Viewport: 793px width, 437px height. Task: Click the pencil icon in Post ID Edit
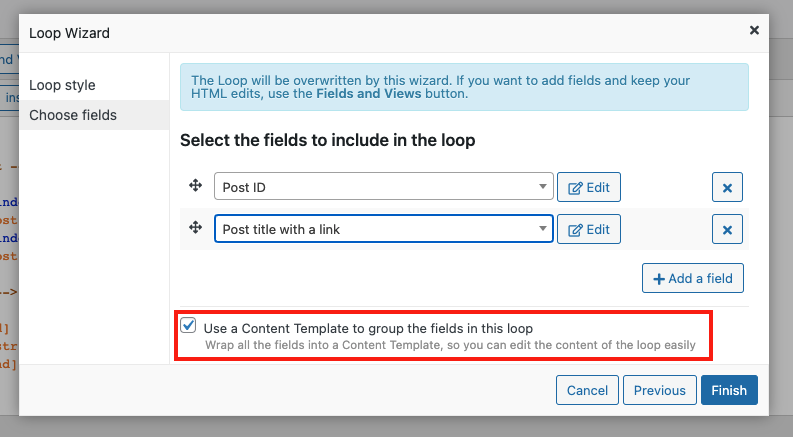(x=575, y=188)
